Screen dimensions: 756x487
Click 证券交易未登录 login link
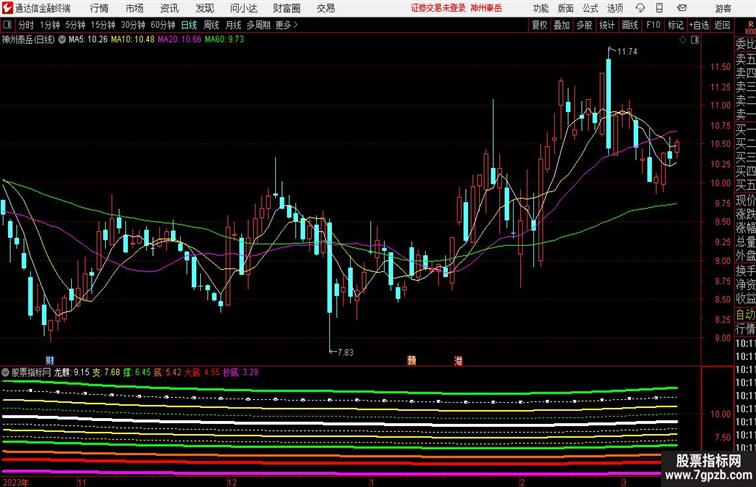pyautogui.click(x=438, y=8)
